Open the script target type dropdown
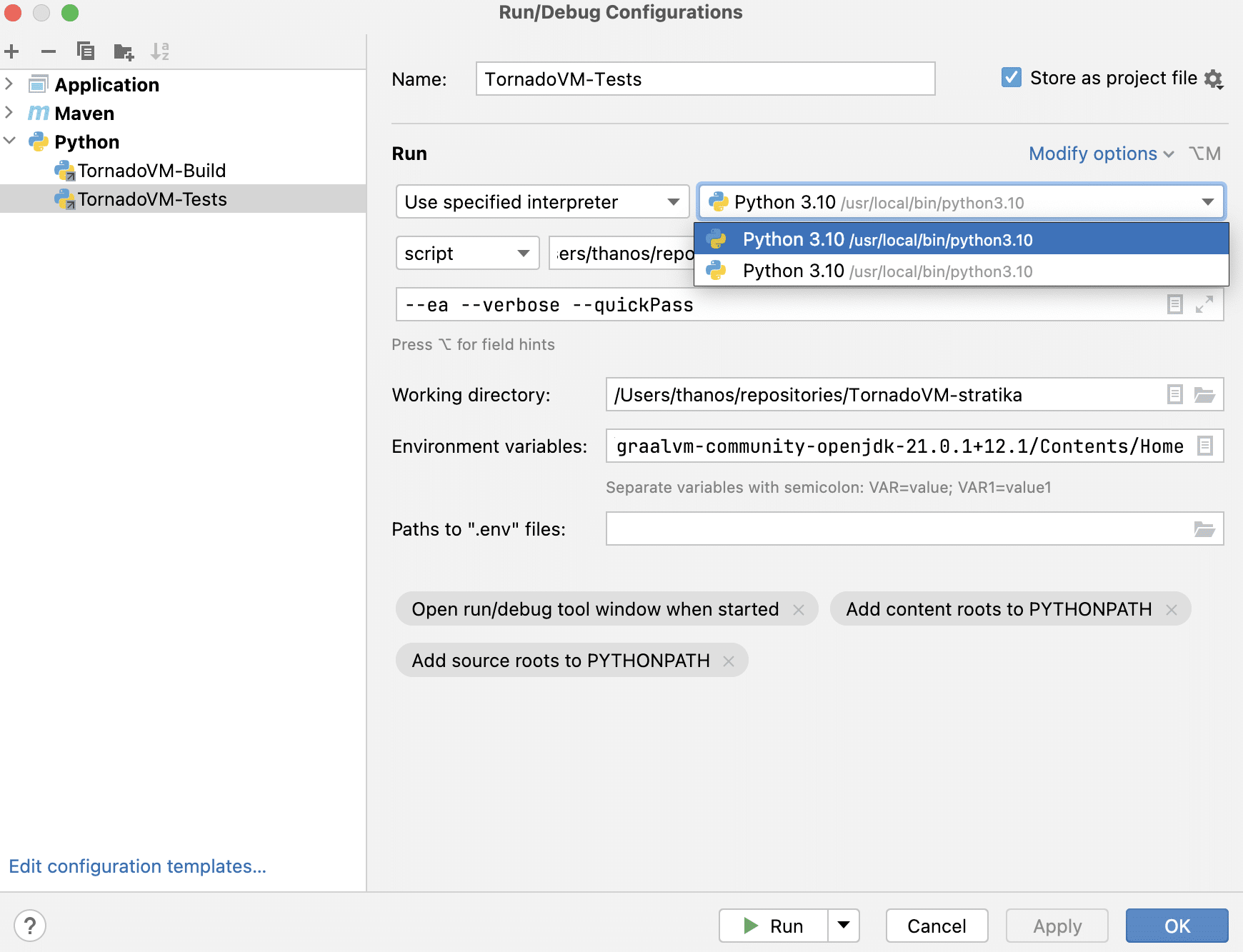 click(x=522, y=253)
